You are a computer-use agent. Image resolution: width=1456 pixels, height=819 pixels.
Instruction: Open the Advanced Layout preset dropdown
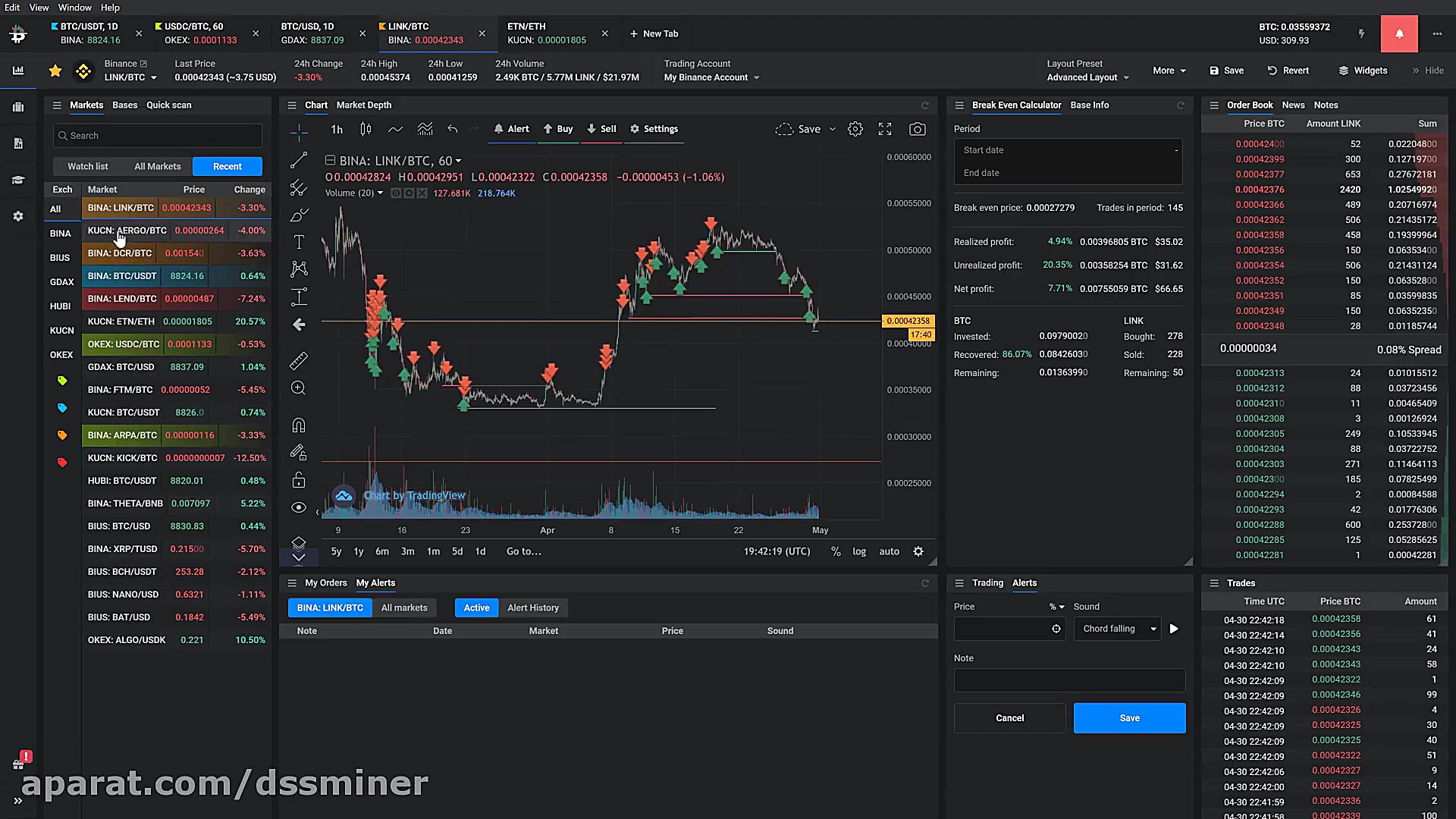pos(1087,77)
